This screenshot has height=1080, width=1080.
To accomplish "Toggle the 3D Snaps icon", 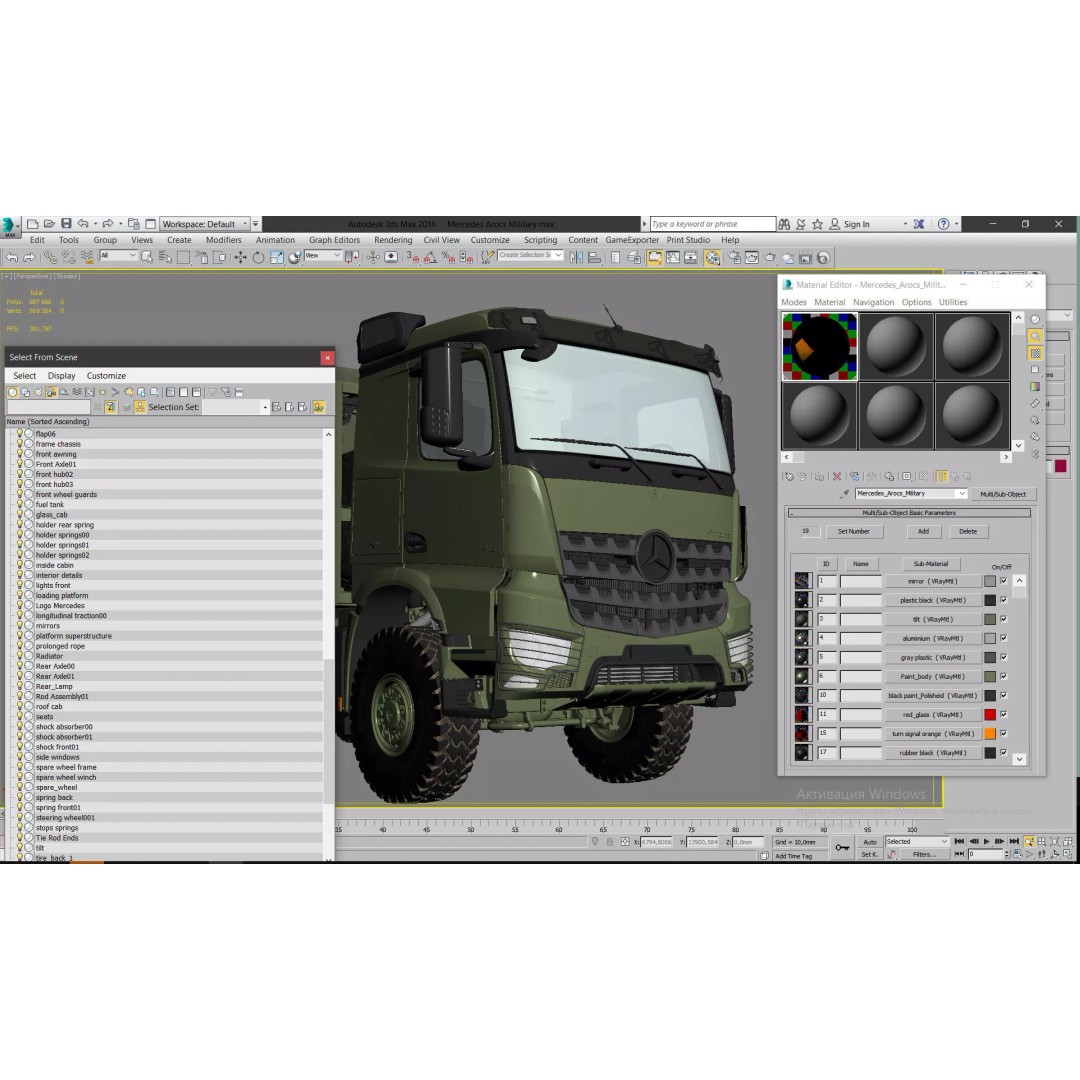I will click(x=413, y=258).
